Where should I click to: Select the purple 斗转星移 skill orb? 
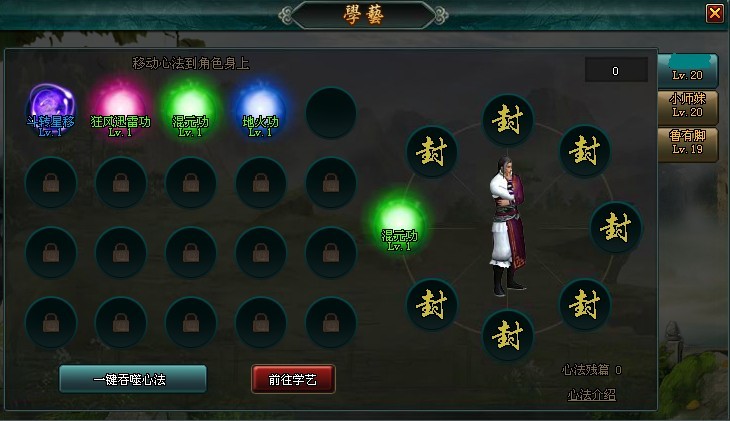[51, 111]
